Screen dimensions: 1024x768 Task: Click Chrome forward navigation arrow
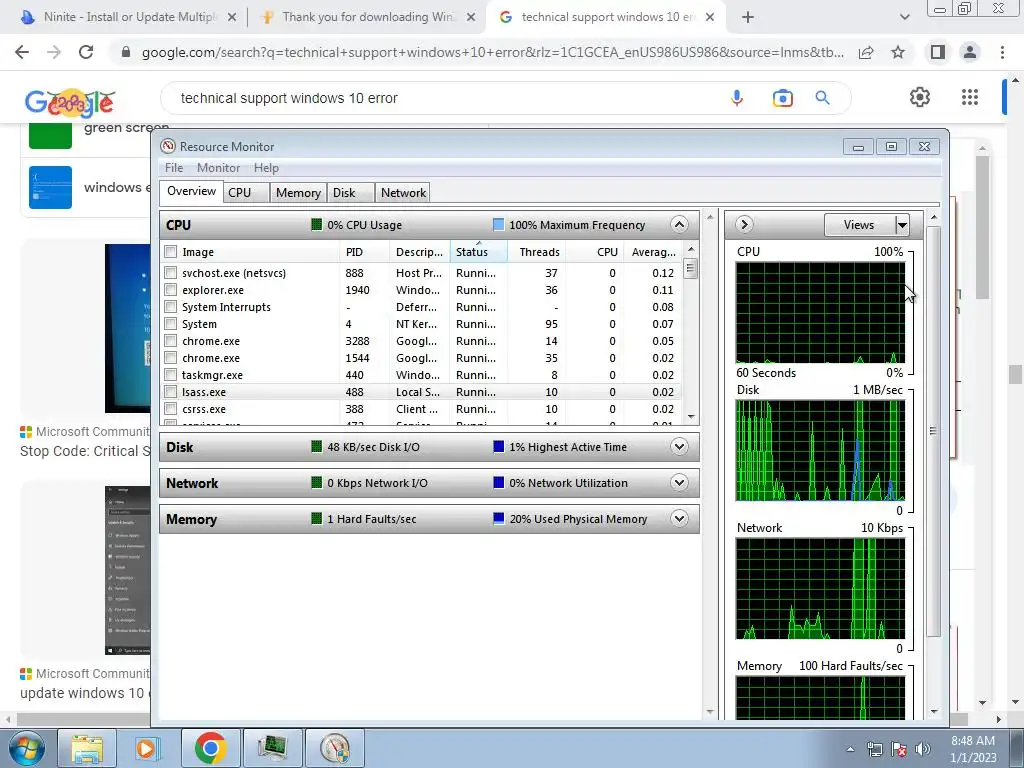click(54, 52)
